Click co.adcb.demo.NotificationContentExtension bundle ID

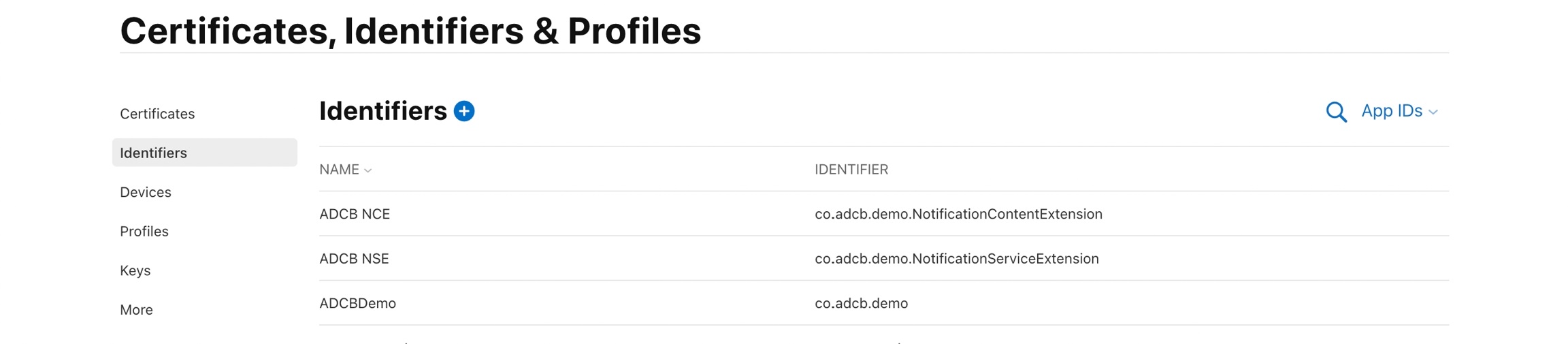coord(958,214)
